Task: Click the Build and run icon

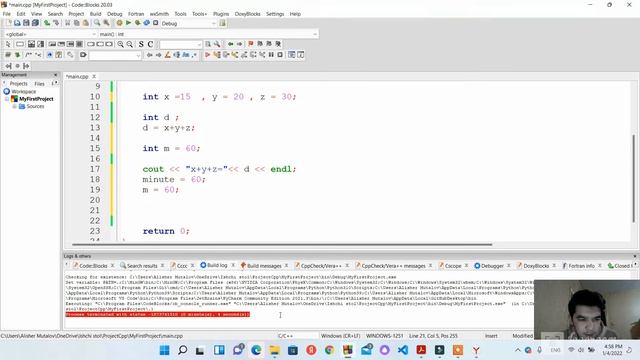Action: (138, 23)
